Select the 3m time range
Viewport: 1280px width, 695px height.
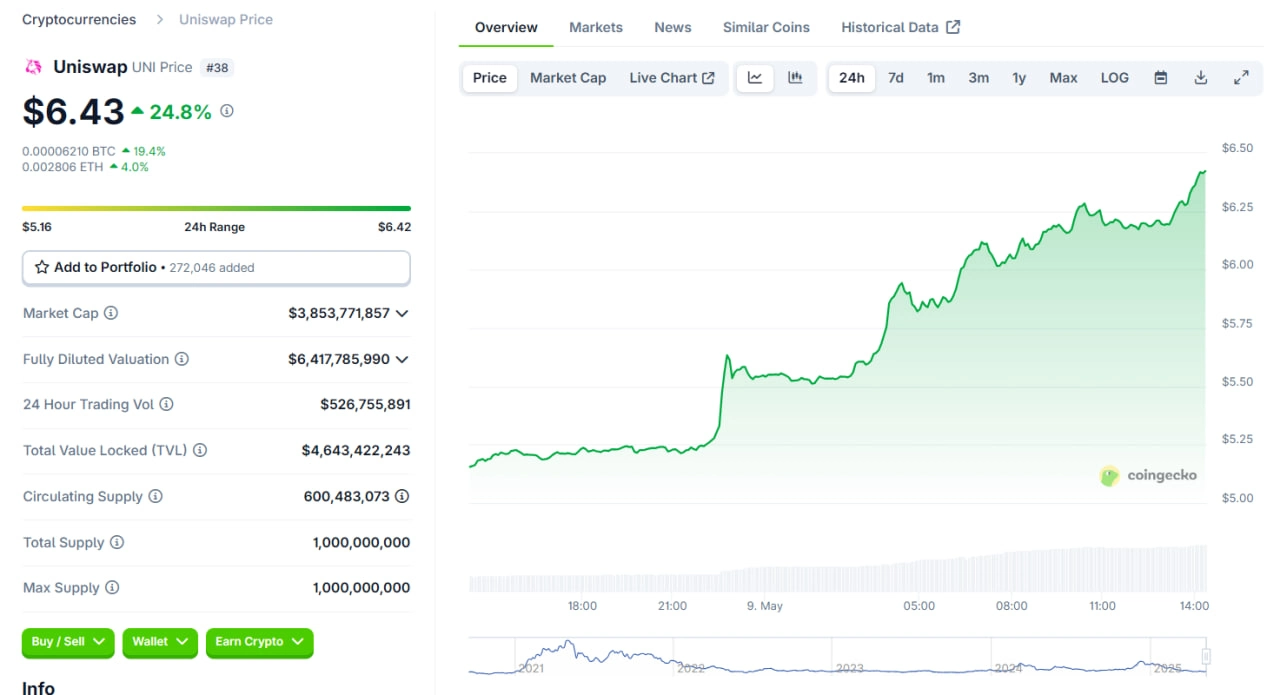(979, 78)
